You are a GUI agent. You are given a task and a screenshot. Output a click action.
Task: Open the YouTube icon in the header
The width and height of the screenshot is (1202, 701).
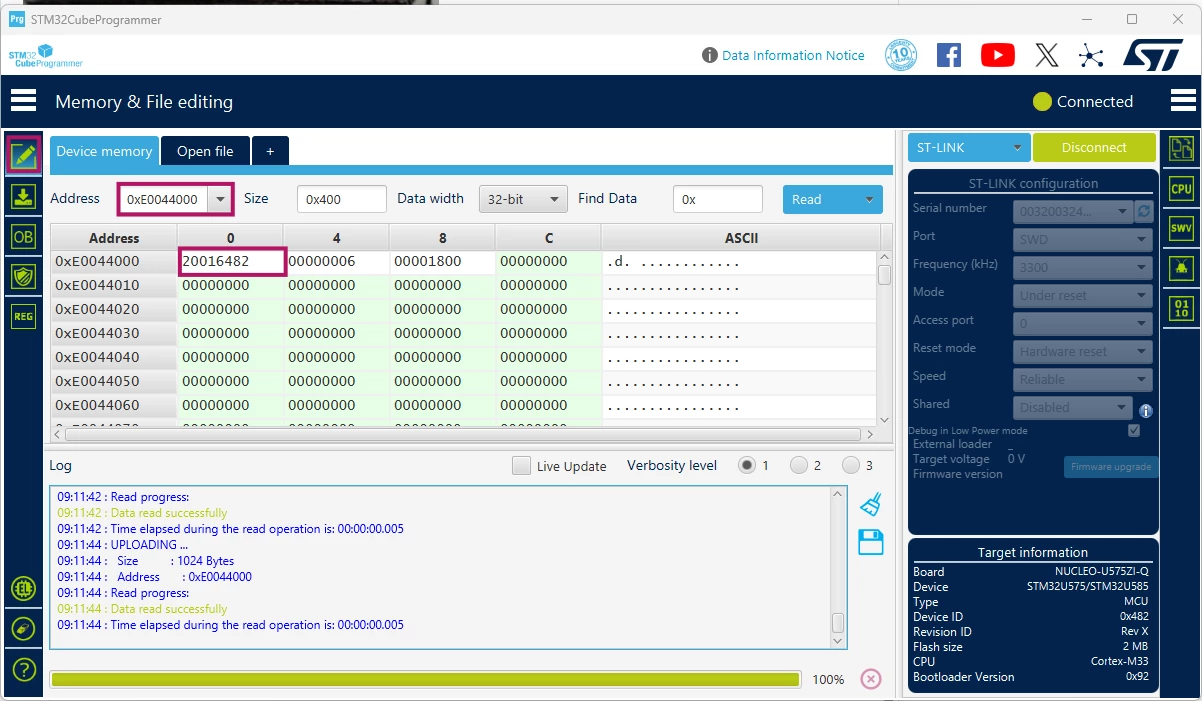[x=997, y=55]
